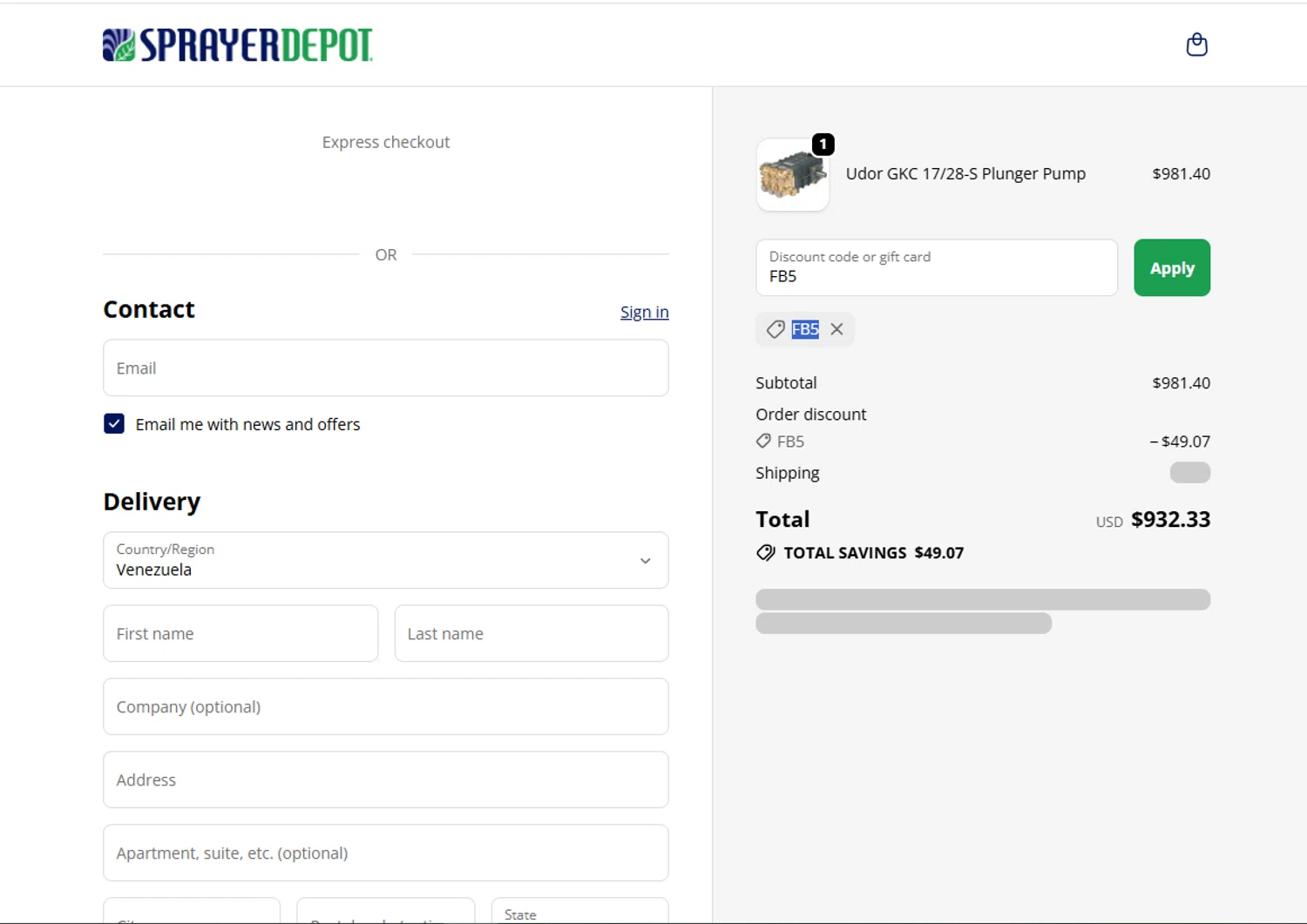Uncheck Email me with news and offers
Image resolution: width=1307 pixels, height=924 pixels.
pyautogui.click(x=114, y=424)
